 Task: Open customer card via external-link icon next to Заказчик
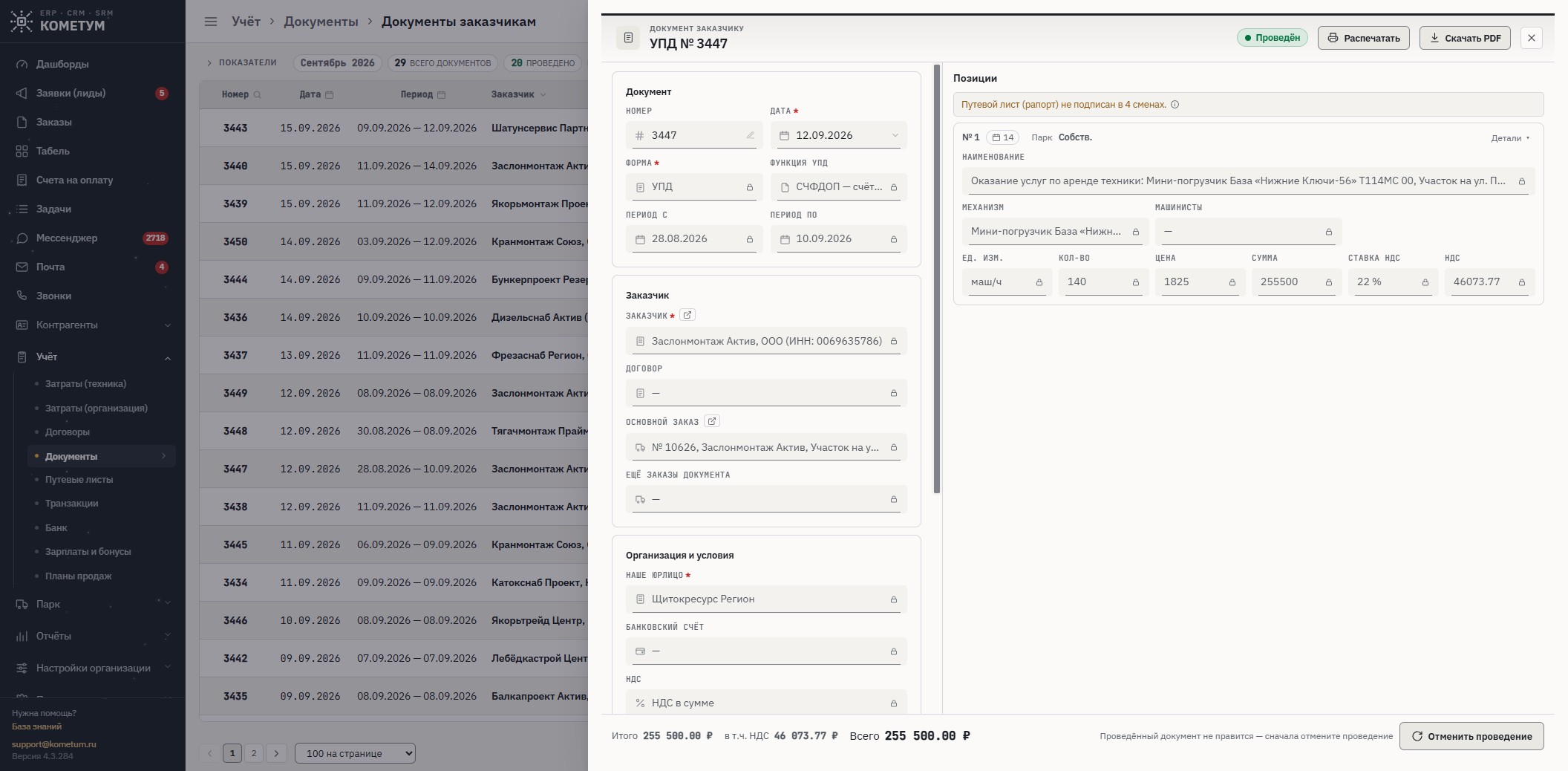(687, 315)
